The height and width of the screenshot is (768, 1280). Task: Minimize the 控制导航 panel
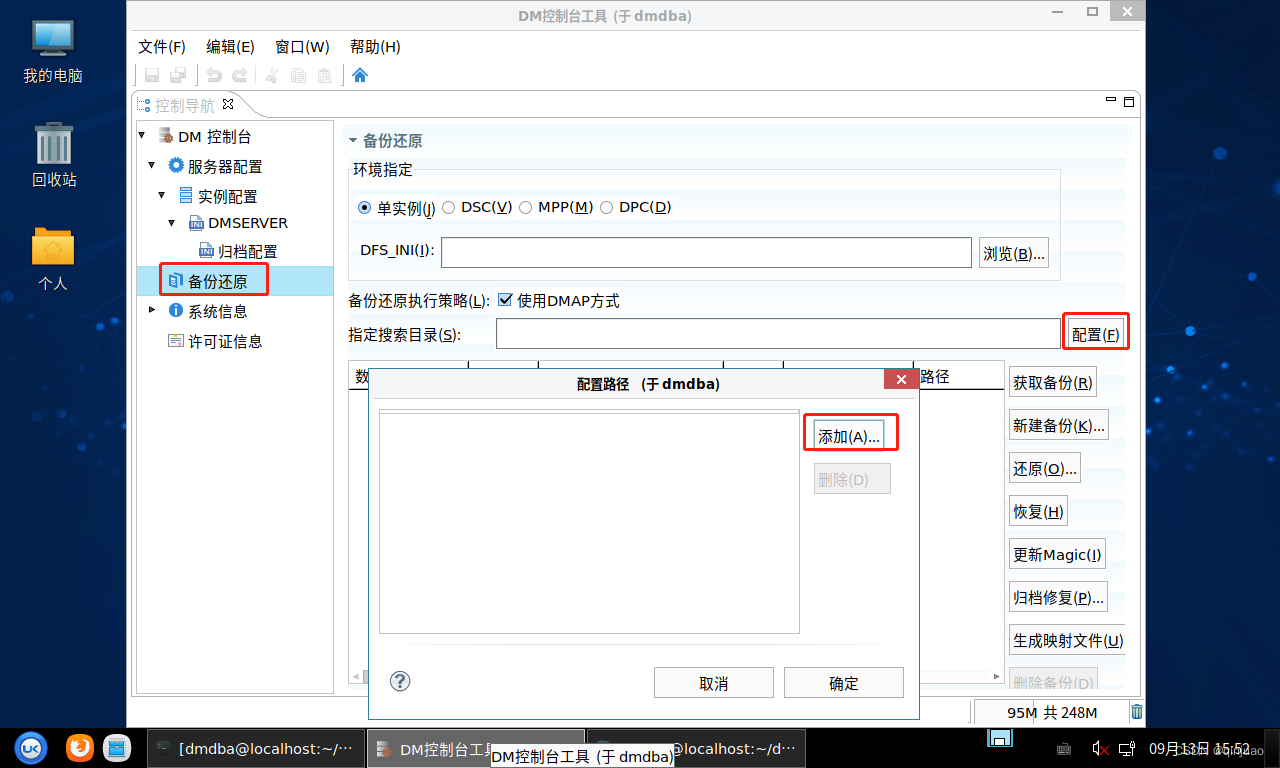pos(1111,100)
